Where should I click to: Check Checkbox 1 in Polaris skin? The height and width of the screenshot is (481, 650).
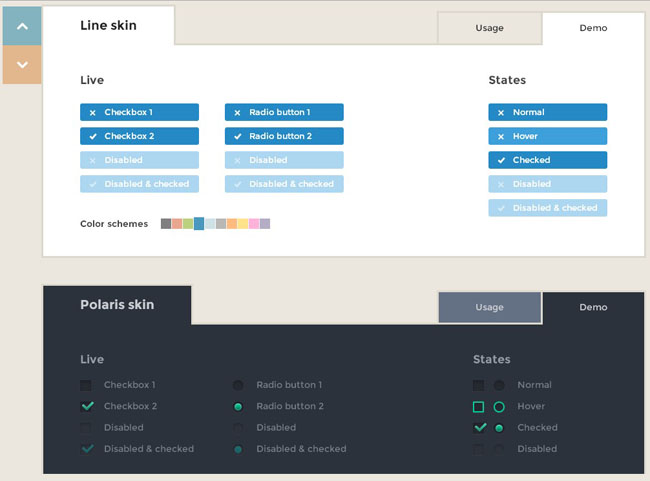pyautogui.click(x=86, y=385)
